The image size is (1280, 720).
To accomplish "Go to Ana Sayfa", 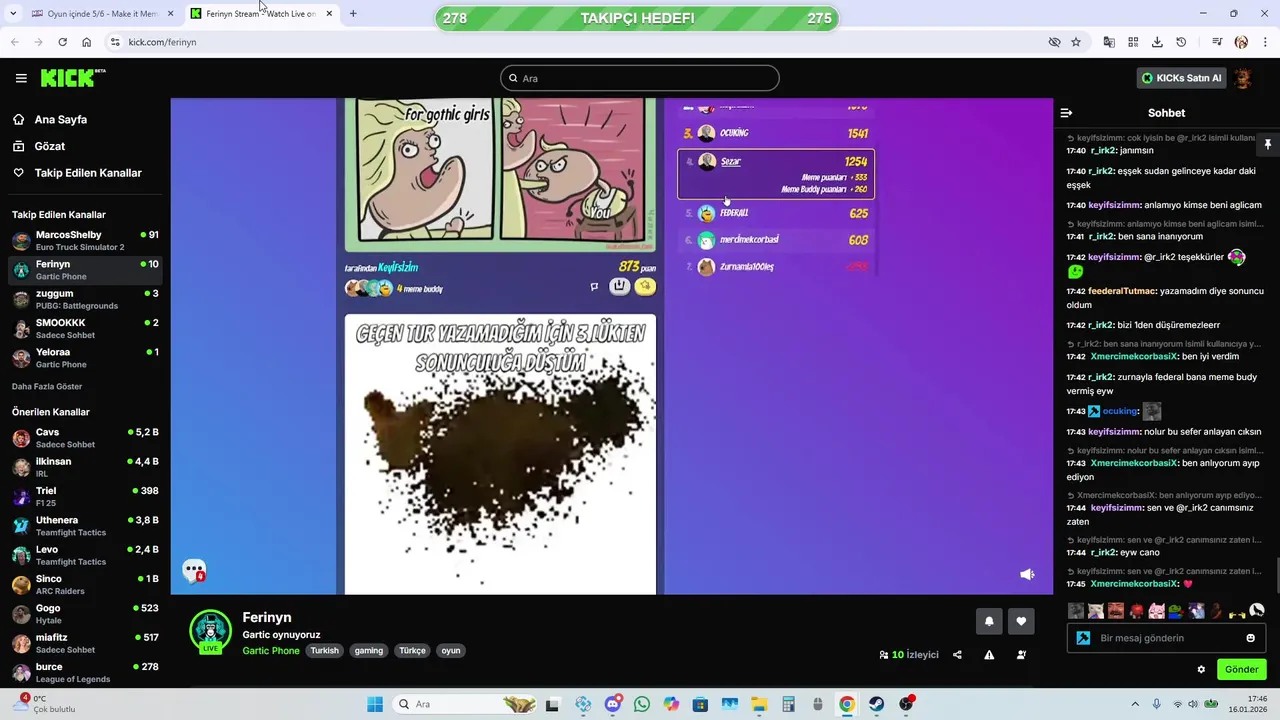I will 60,119.
